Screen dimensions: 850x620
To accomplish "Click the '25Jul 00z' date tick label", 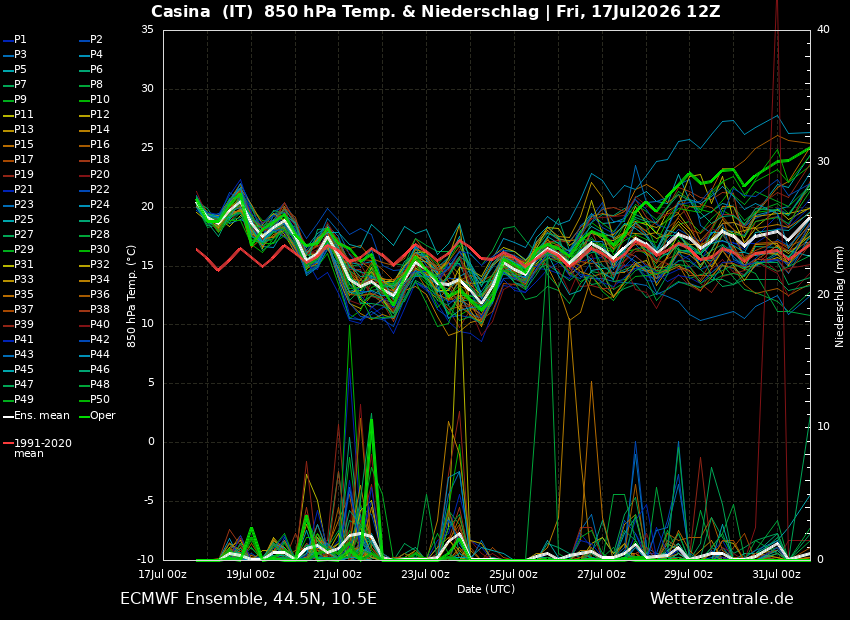I will (x=513, y=574).
